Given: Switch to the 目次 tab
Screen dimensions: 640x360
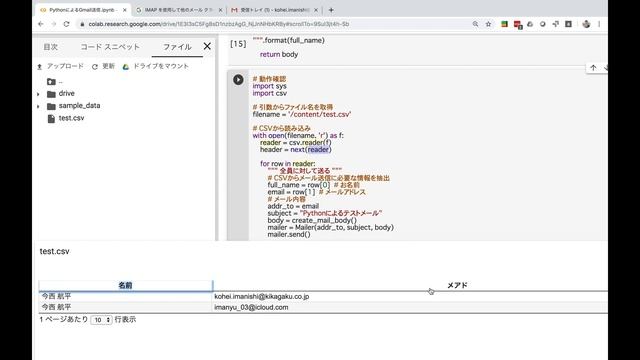Looking at the screenshot, I should tap(51, 47).
